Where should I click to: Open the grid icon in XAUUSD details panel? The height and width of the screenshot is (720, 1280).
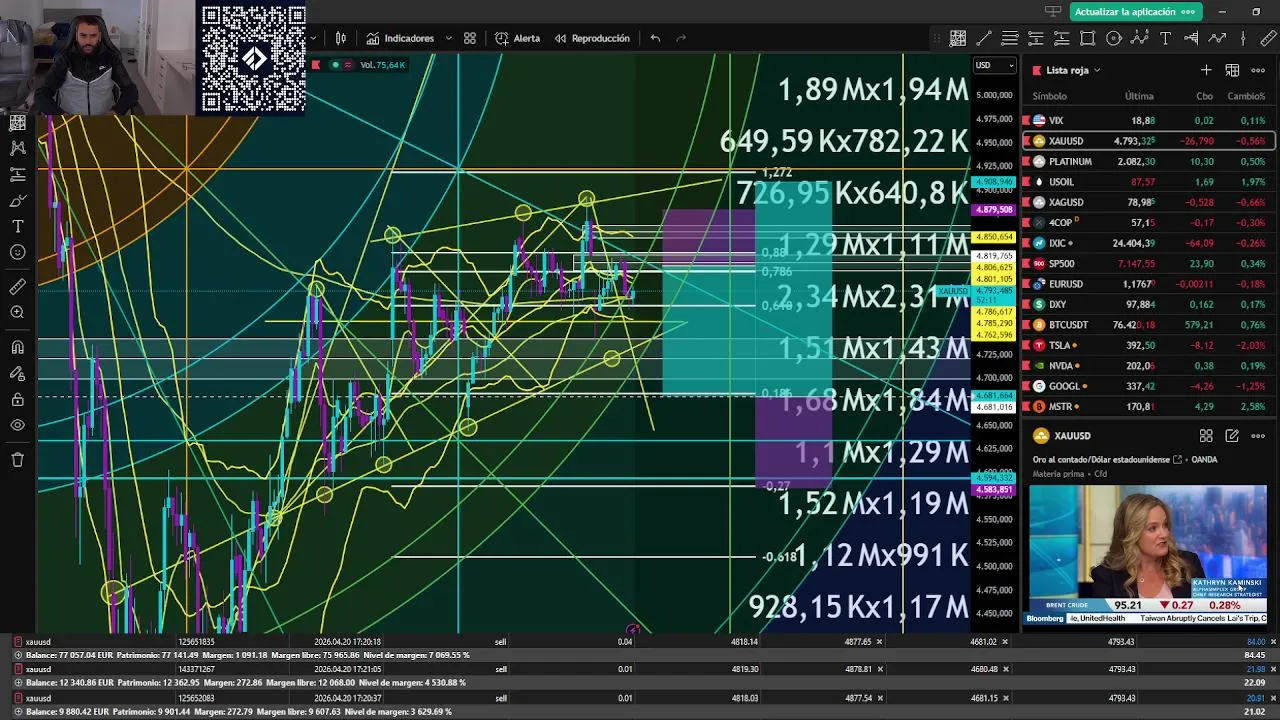1206,436
